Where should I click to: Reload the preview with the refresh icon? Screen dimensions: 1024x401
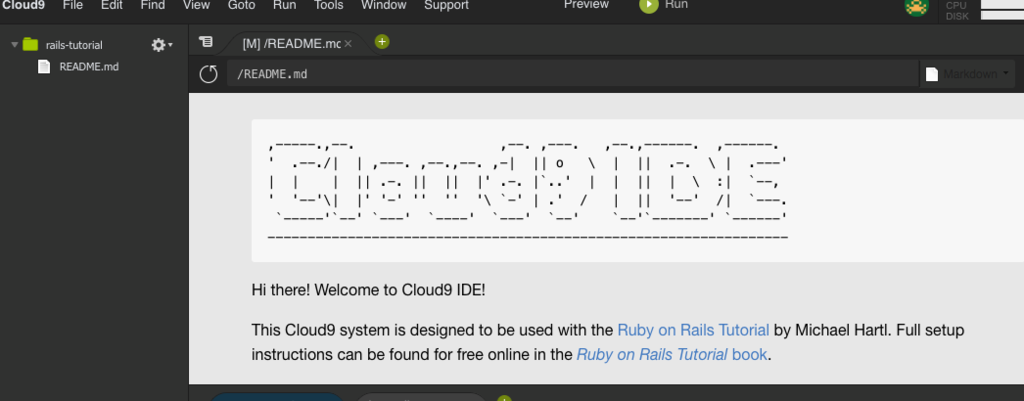tap(208, 74)
